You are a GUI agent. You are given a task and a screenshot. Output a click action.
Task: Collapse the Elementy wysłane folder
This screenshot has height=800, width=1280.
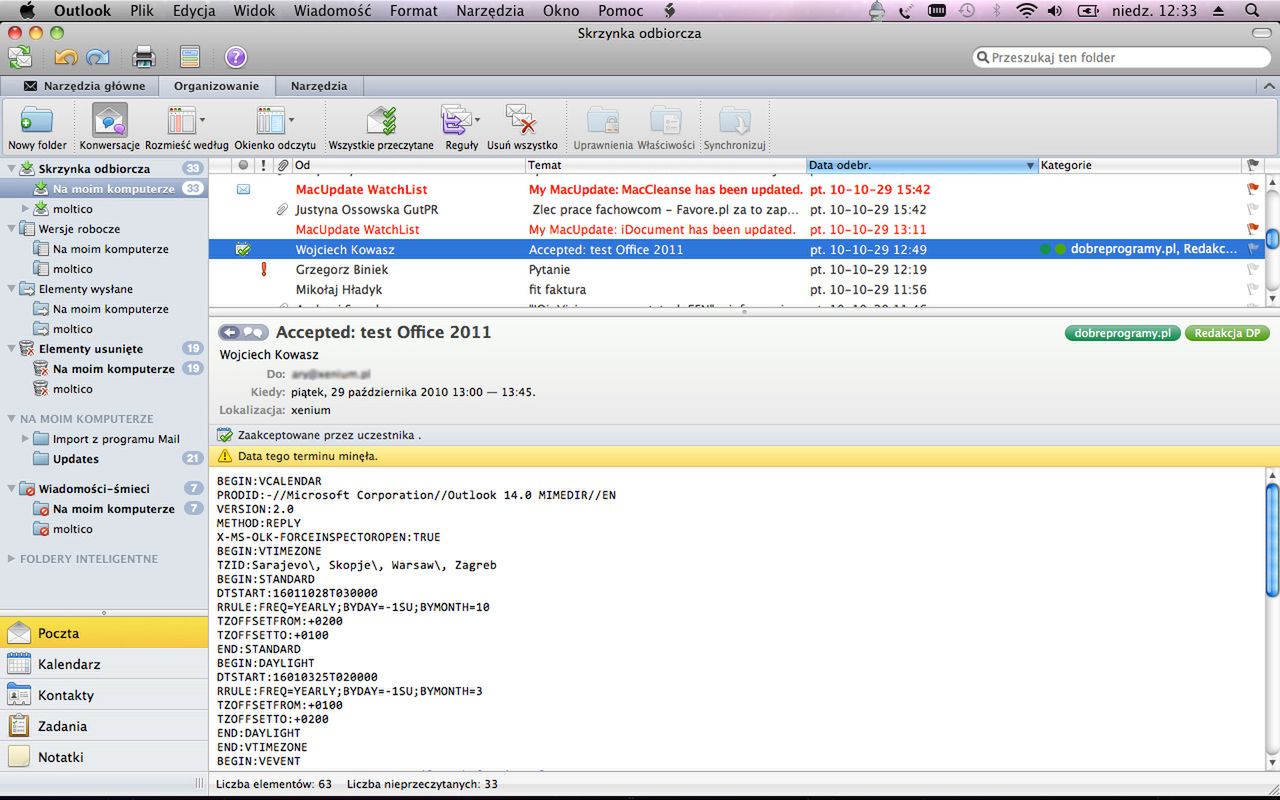click(x=11, y=289)
